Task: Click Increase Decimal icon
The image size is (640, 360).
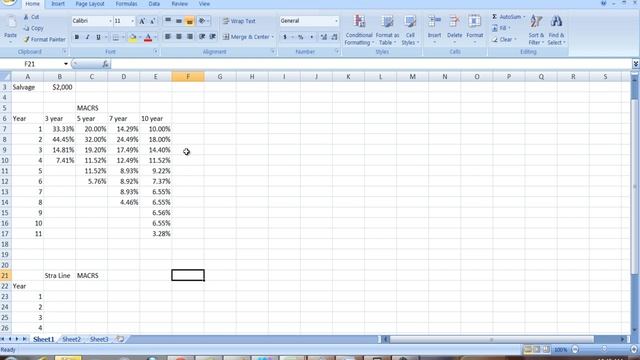Action: point(324,37)
